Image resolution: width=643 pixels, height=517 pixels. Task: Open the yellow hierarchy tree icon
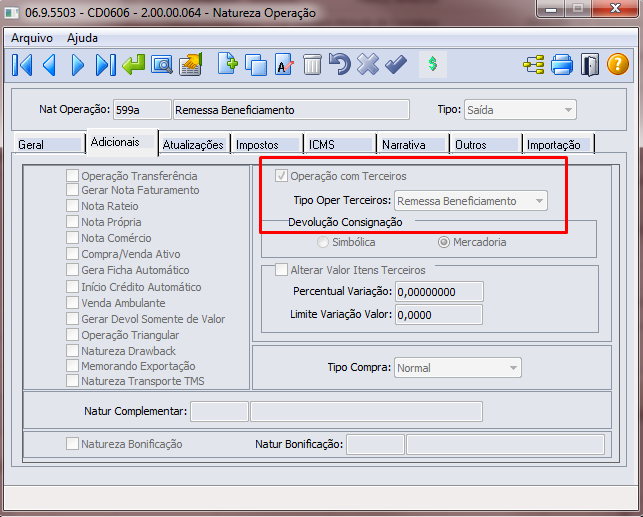(x=534, y=65)
